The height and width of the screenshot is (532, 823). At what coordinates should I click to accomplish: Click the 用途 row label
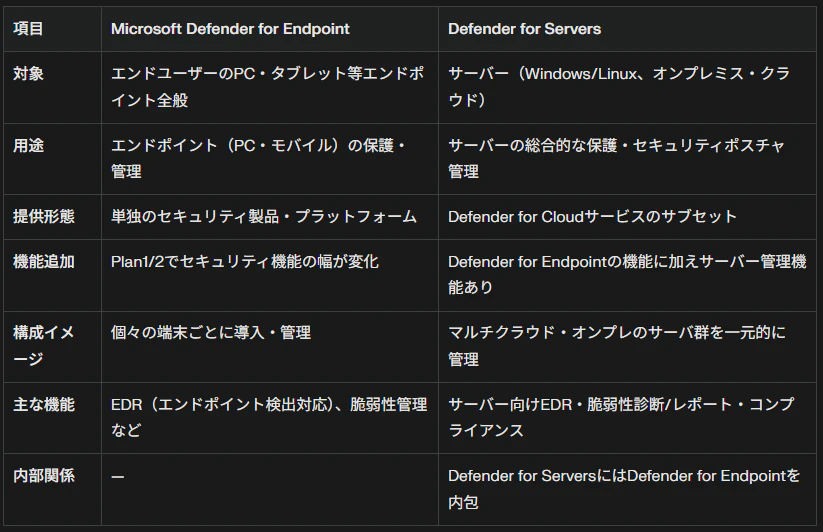pyautogui.click(x=52, y=159)
